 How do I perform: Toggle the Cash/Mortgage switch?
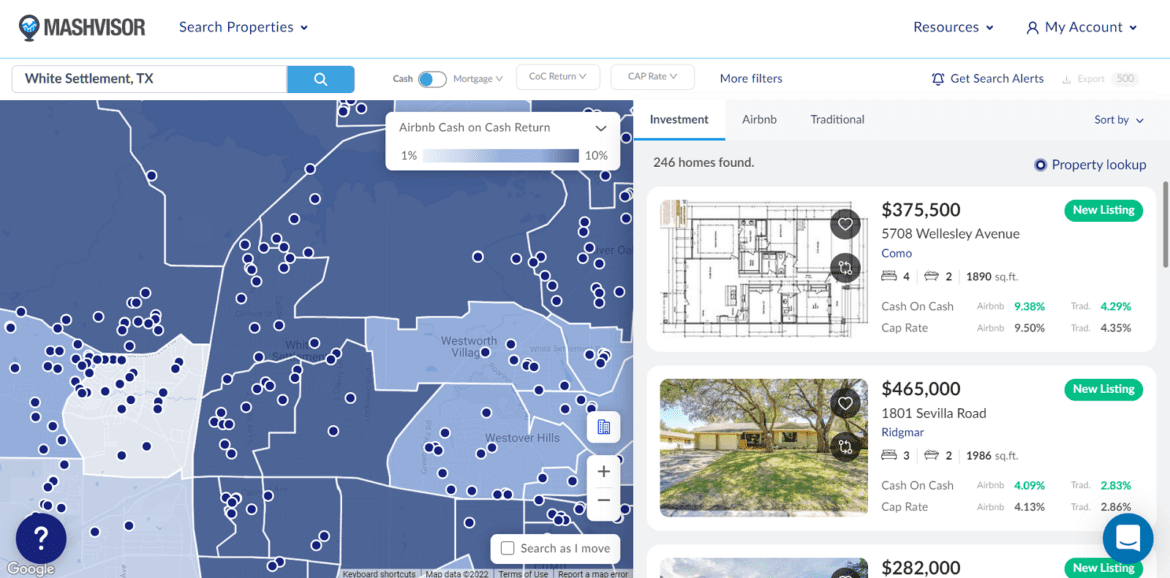(432, 79)
